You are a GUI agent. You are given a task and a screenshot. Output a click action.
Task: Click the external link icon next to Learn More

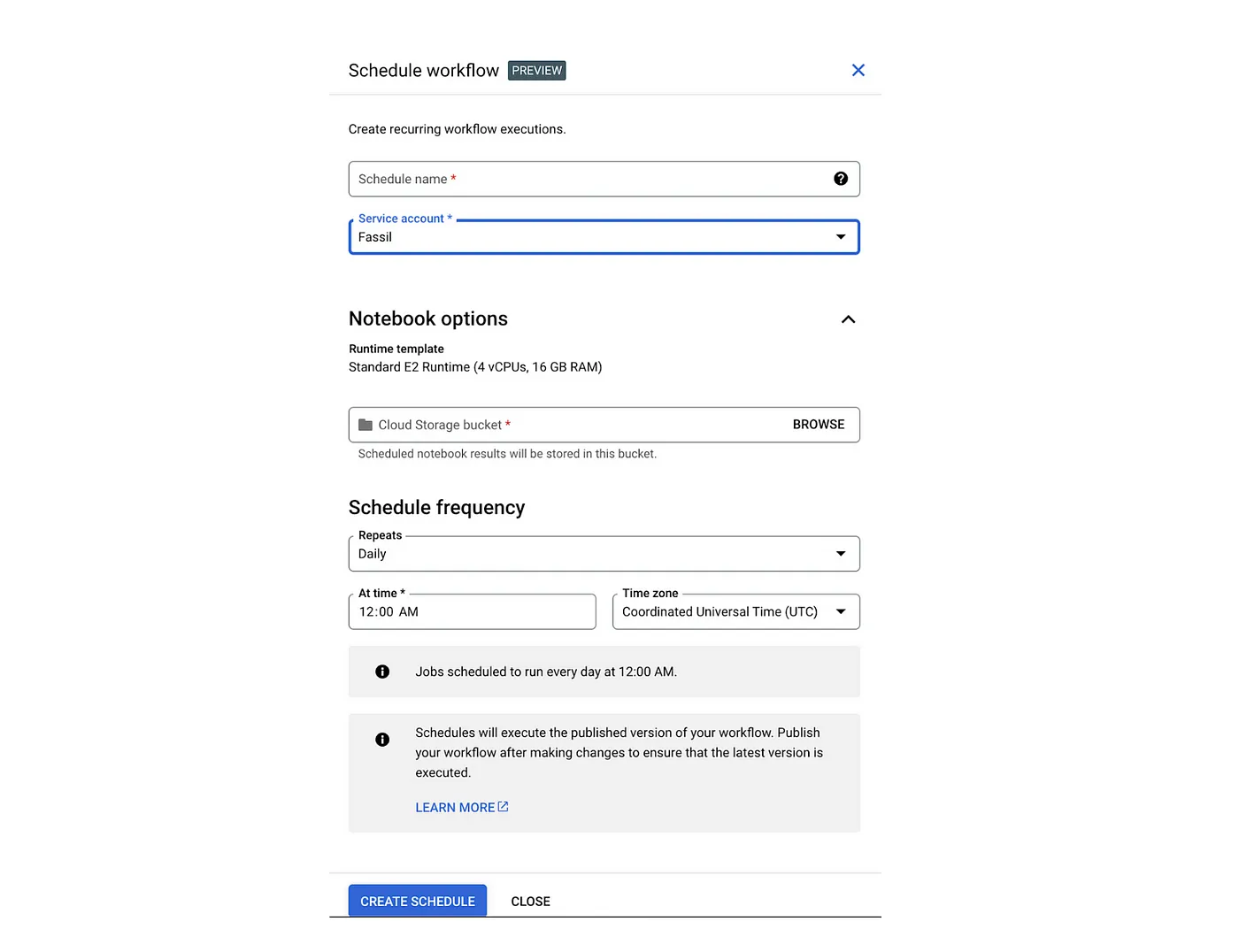504,807
